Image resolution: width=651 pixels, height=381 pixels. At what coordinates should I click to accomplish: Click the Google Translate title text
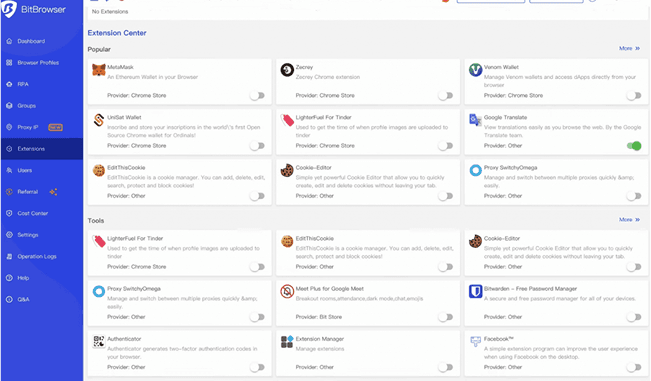[505, 117]
